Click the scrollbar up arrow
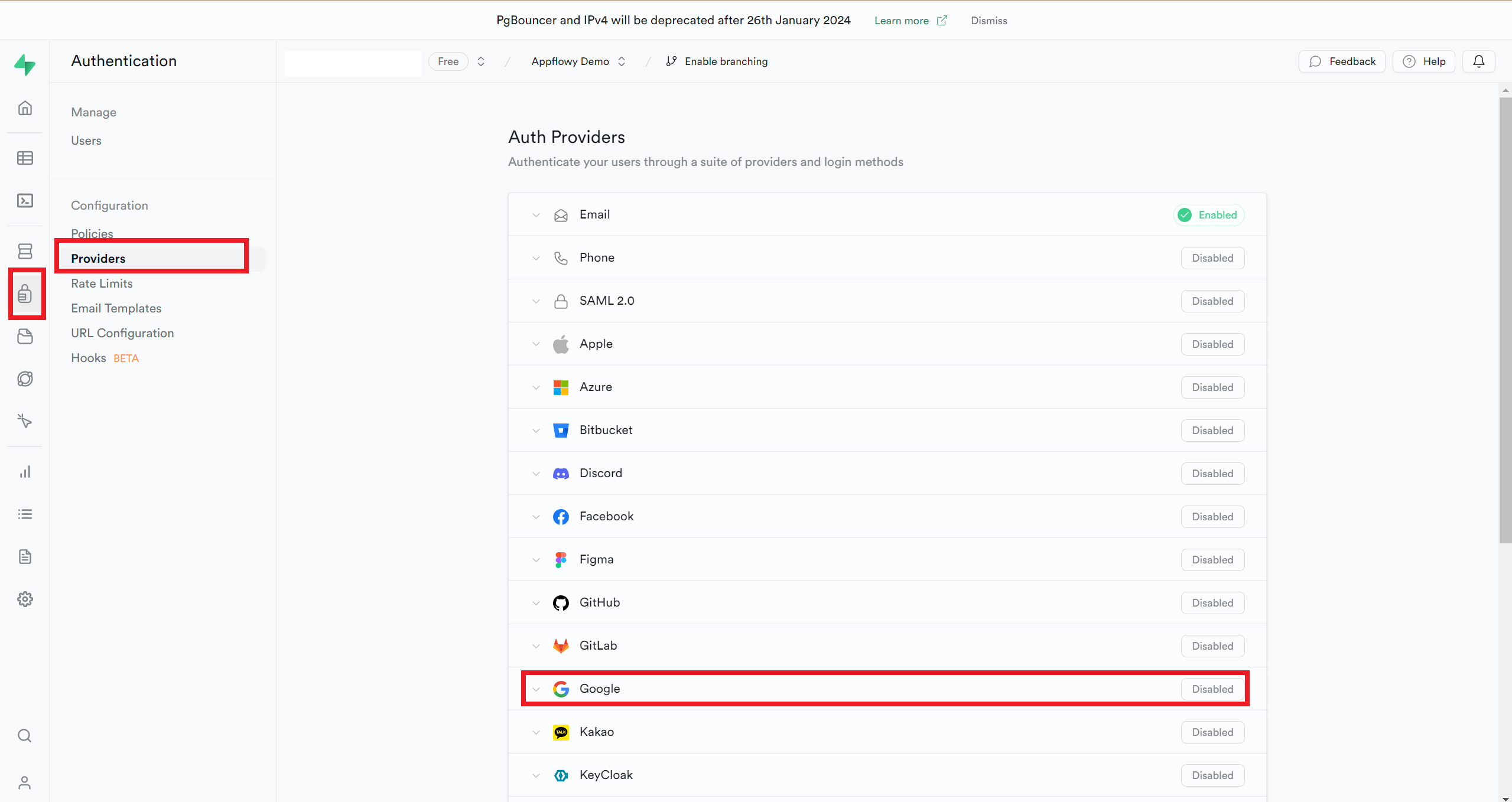Screen dimensions: 1512x802 (x=1505, y=90)
